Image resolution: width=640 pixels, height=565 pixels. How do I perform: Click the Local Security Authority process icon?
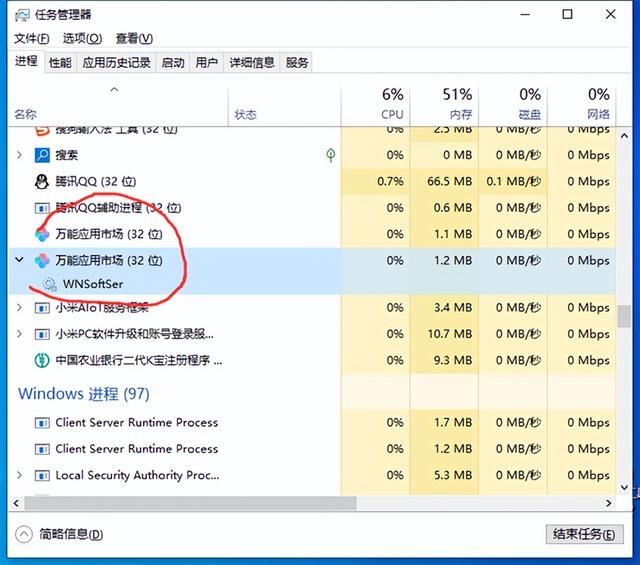[42, 475]
